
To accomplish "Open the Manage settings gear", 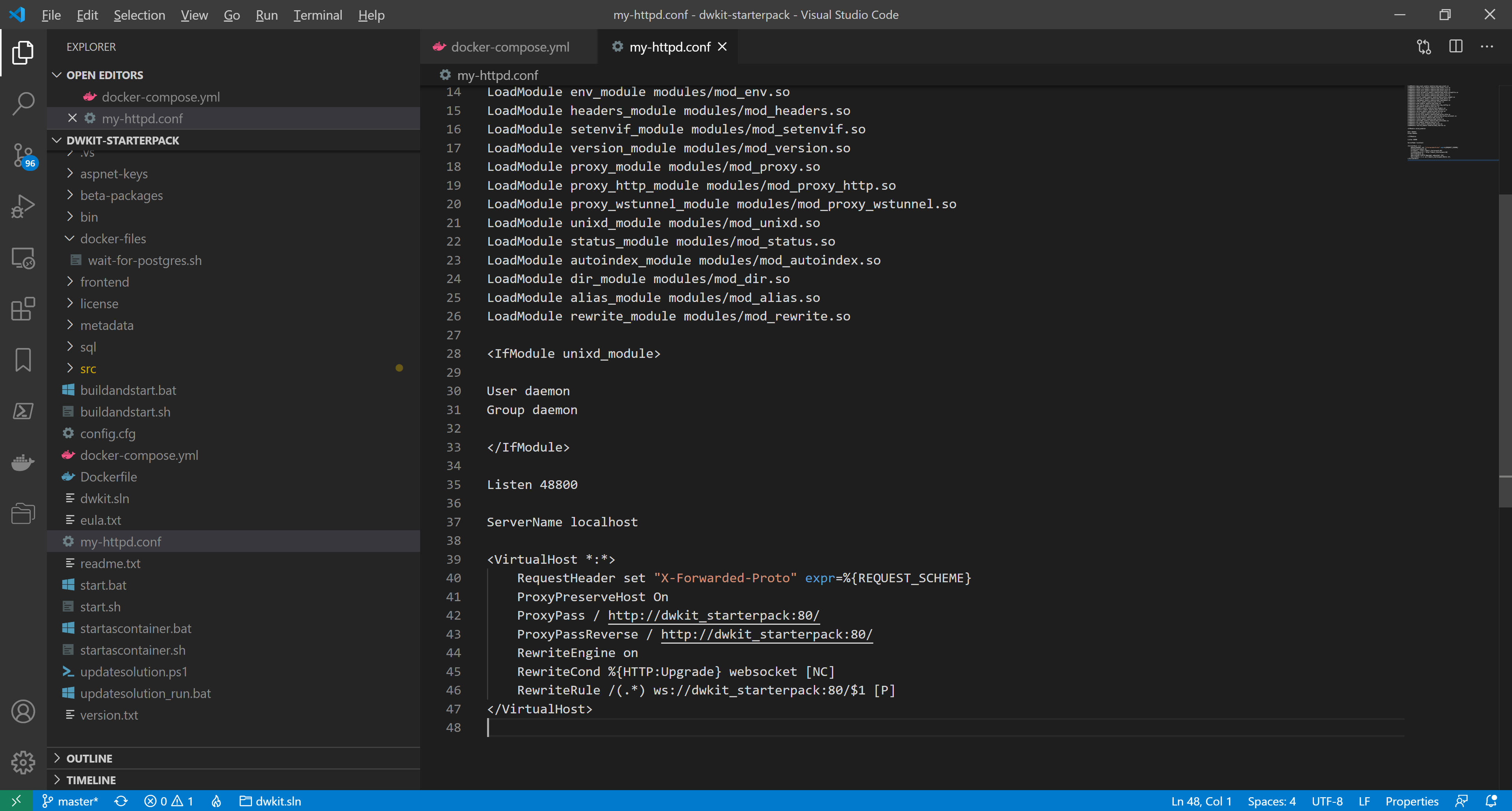I will pyautogui.click(x=23, y=762).
